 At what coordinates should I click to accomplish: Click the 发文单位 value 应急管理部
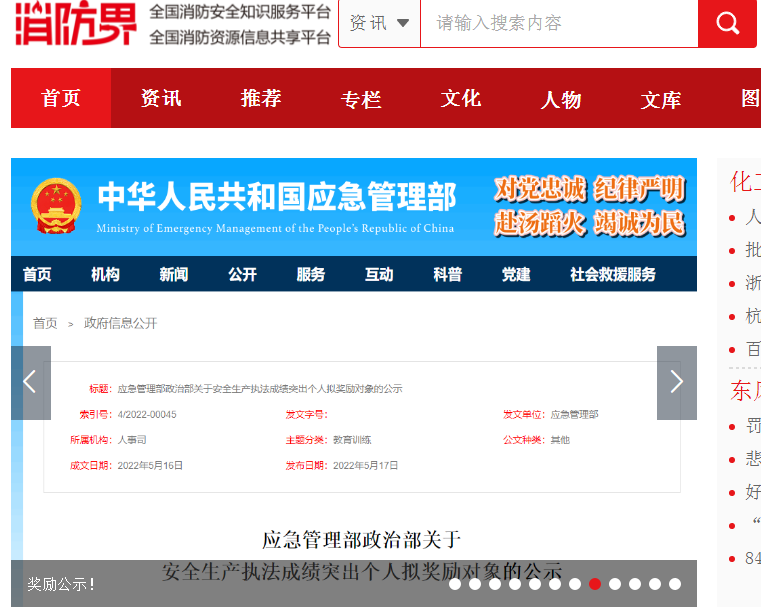[574, 415]
